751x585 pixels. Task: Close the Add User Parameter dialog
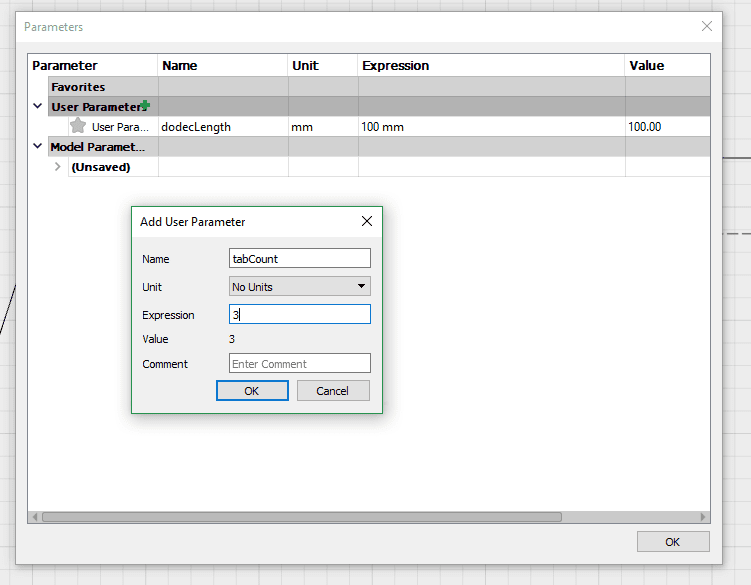[x=367, y=221]
